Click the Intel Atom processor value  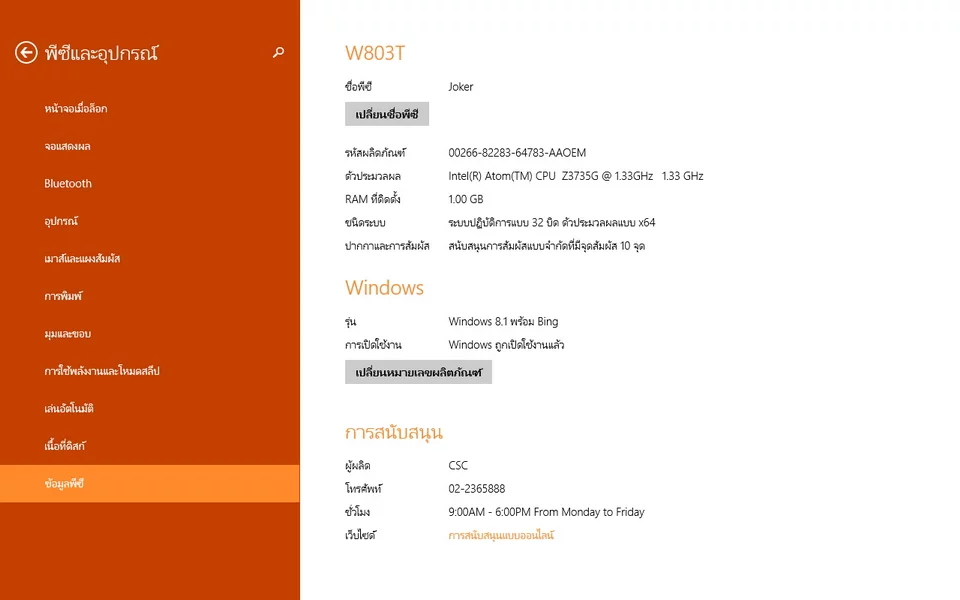pos(576,176)
